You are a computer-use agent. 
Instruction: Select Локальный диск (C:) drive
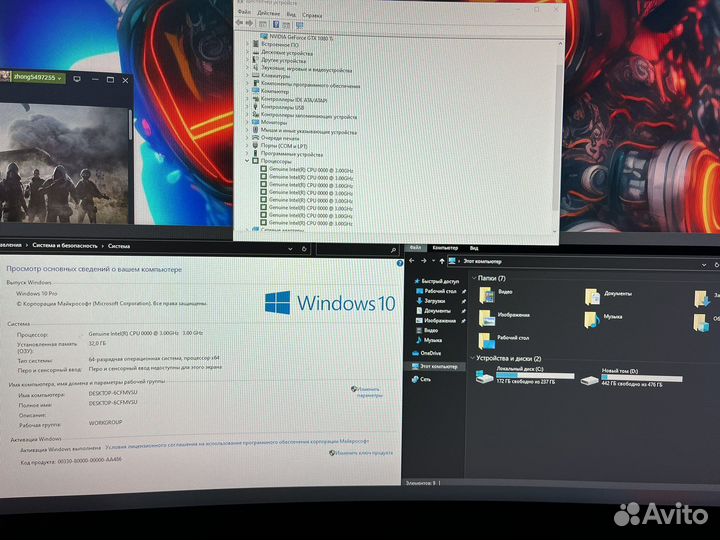pos(524,376)
